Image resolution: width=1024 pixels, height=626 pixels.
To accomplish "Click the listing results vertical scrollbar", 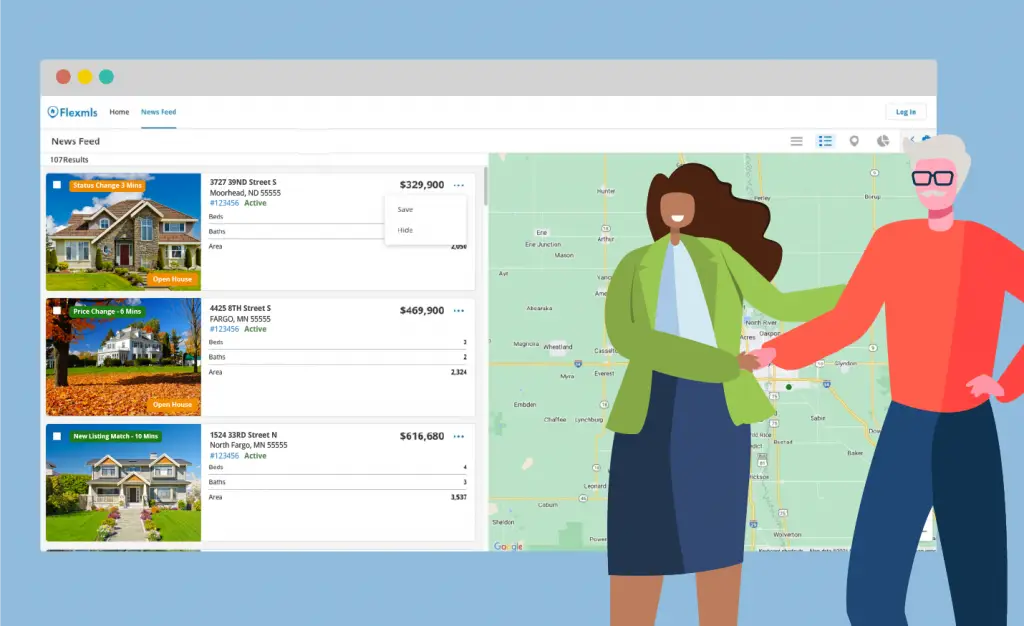I will tap(485, 185).
